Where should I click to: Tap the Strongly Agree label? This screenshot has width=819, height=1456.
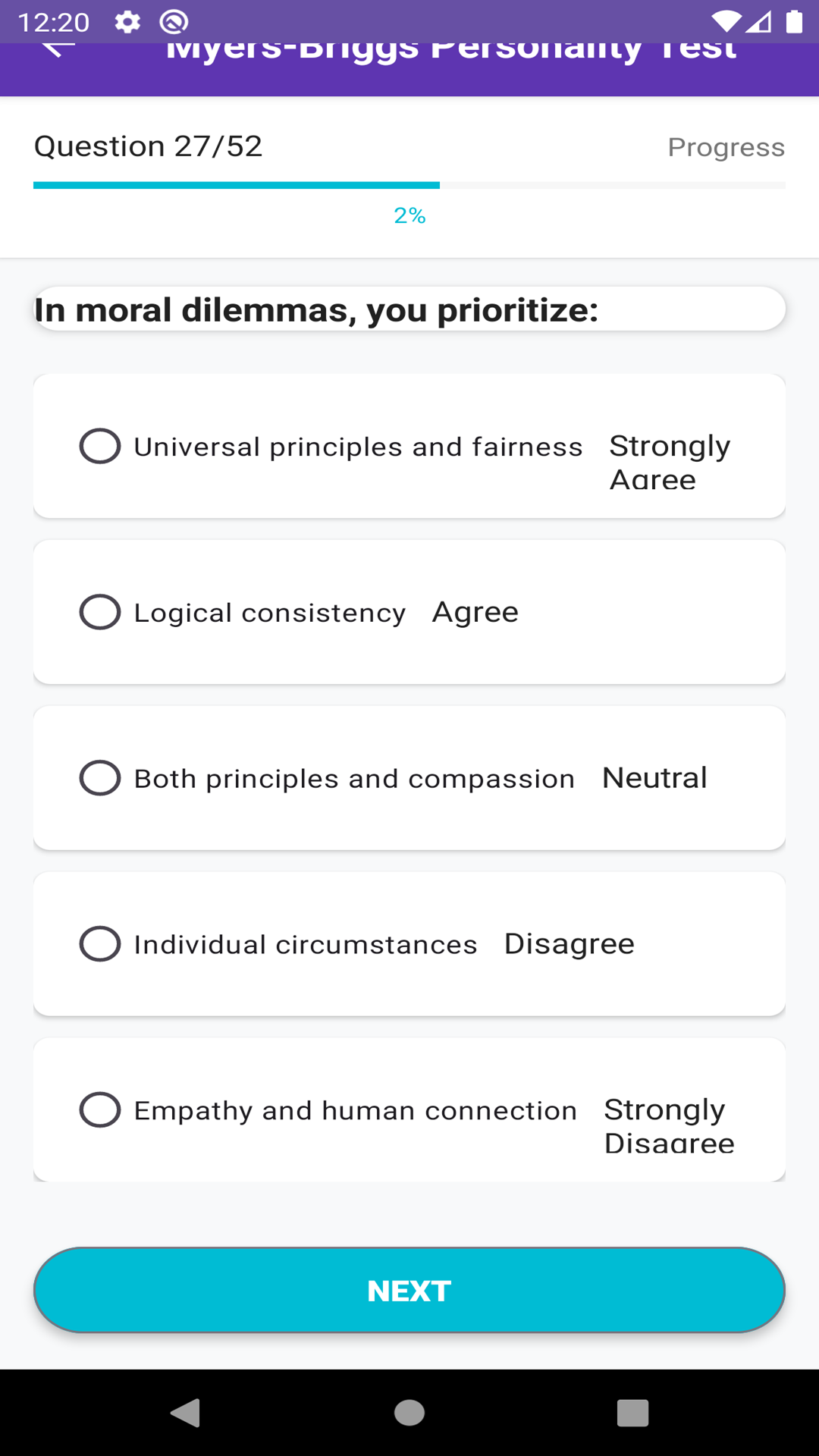670,462
